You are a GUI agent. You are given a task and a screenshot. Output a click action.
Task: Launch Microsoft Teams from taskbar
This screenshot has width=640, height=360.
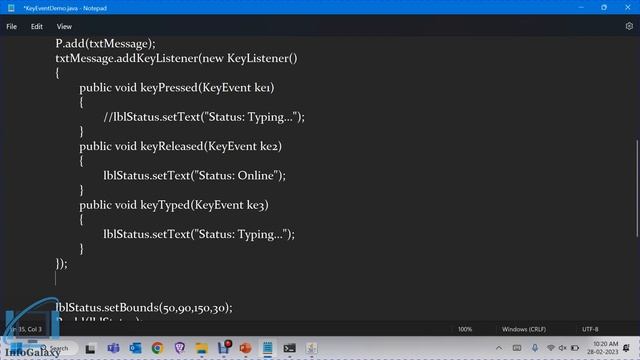(113, 348)
